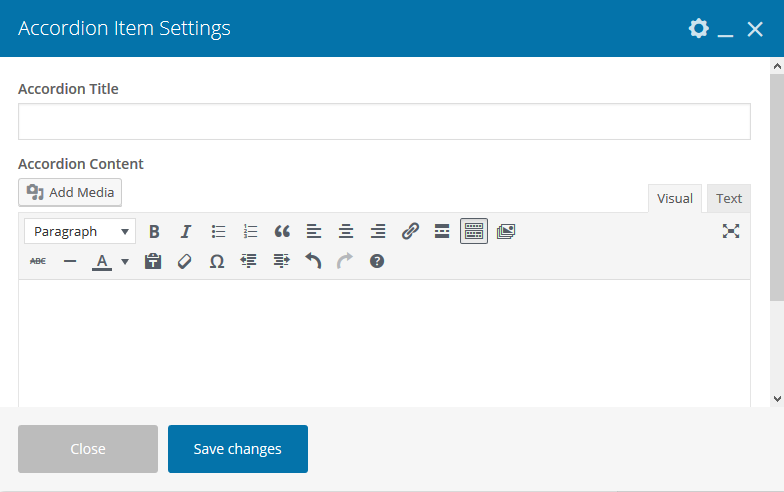This screenshot has height=492, width=784.
Task: Switch to the Visual editor tab
Action: coord(674,198)
